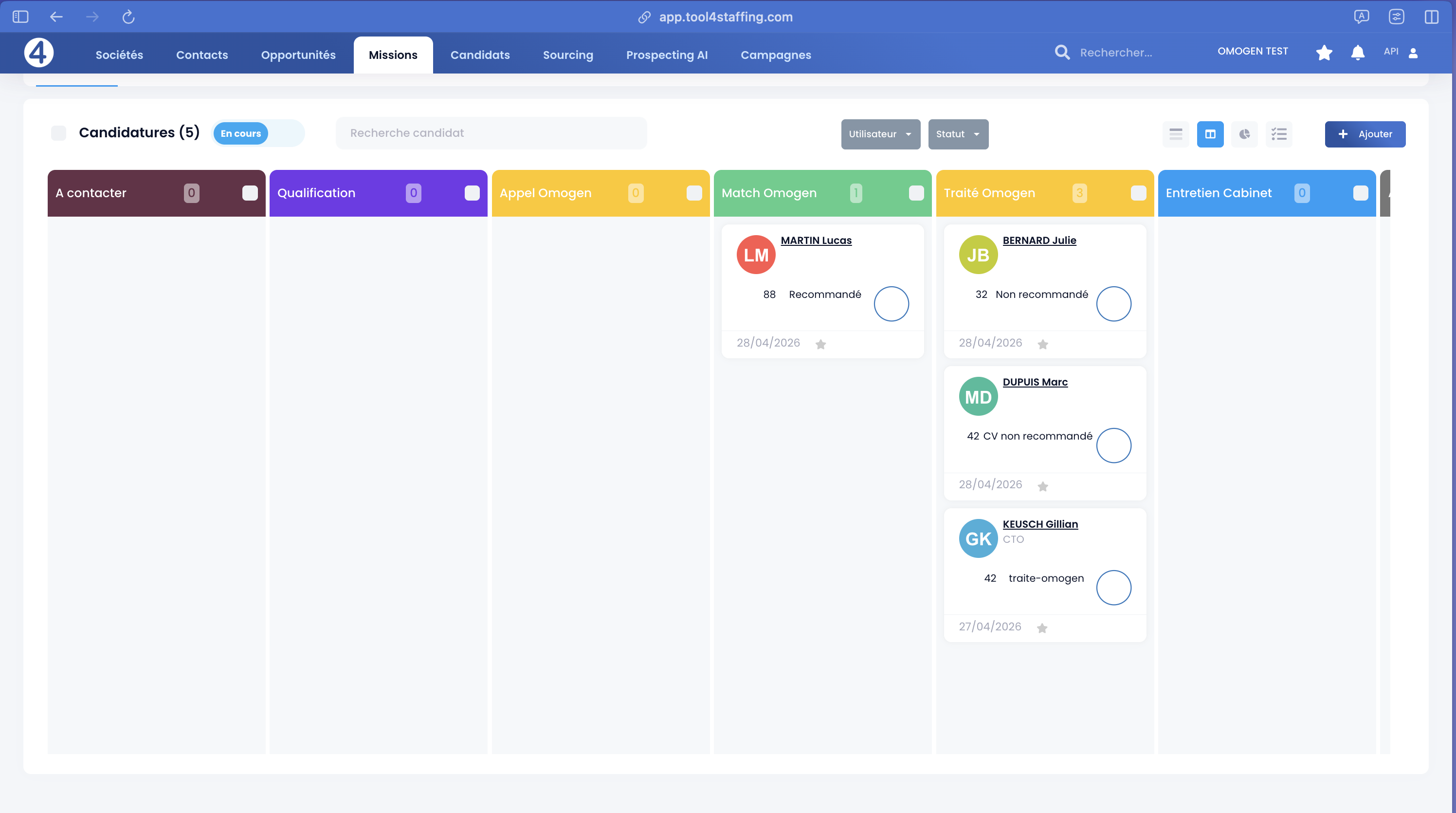The image size is (1456, 813).
Task: Click the browser address bar URL
Action: click(726, 18)
